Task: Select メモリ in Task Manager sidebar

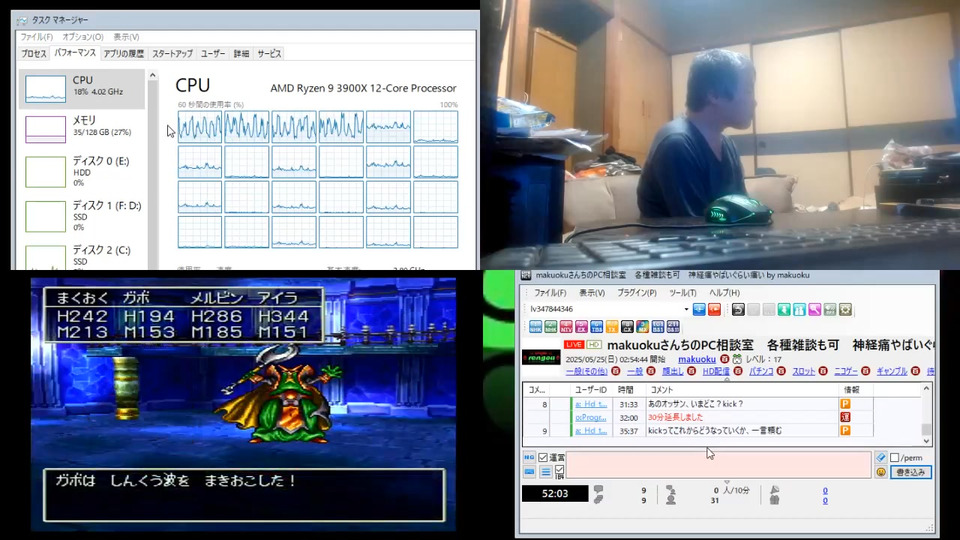Action: click(82, 129)
